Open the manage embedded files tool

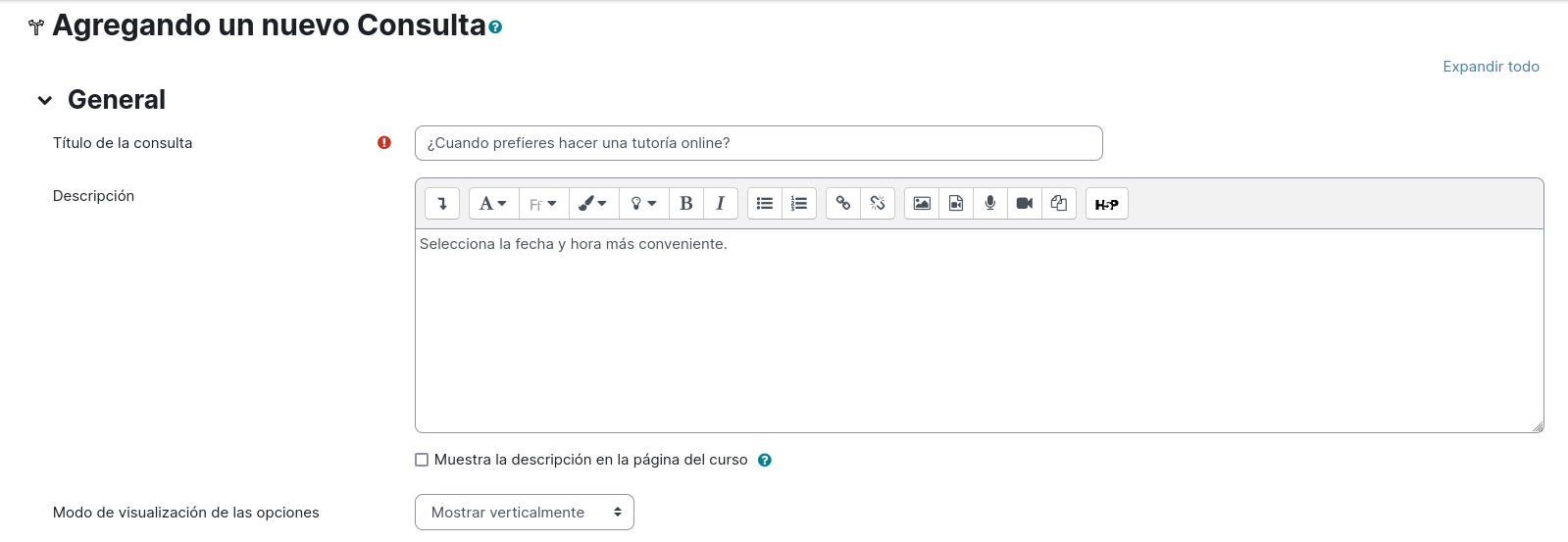pos(1059,204)
